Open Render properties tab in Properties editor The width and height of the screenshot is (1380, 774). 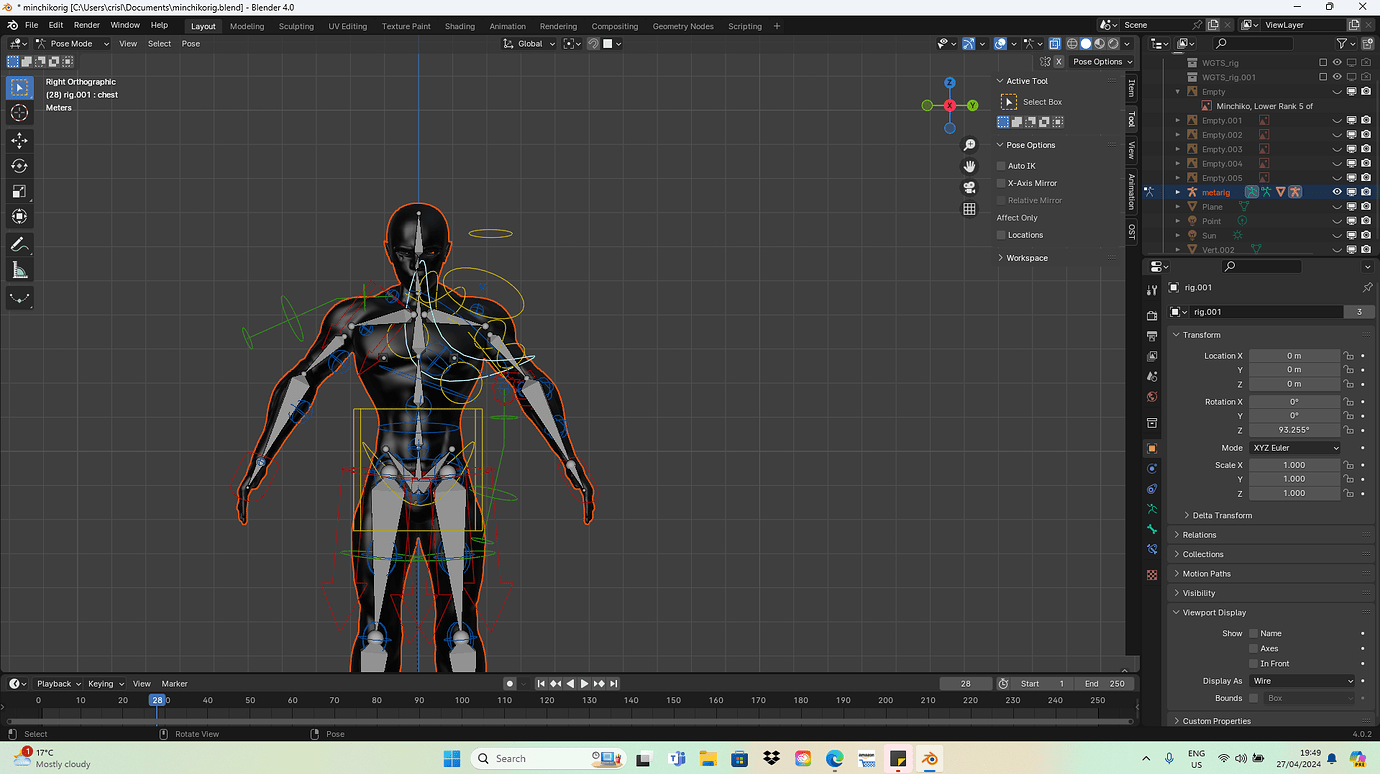coord(1152,316)
